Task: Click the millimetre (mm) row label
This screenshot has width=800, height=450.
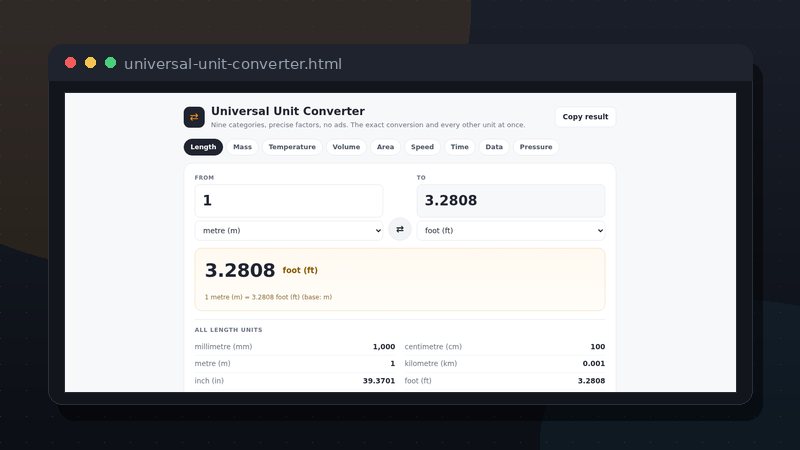Action: point(223,346)
